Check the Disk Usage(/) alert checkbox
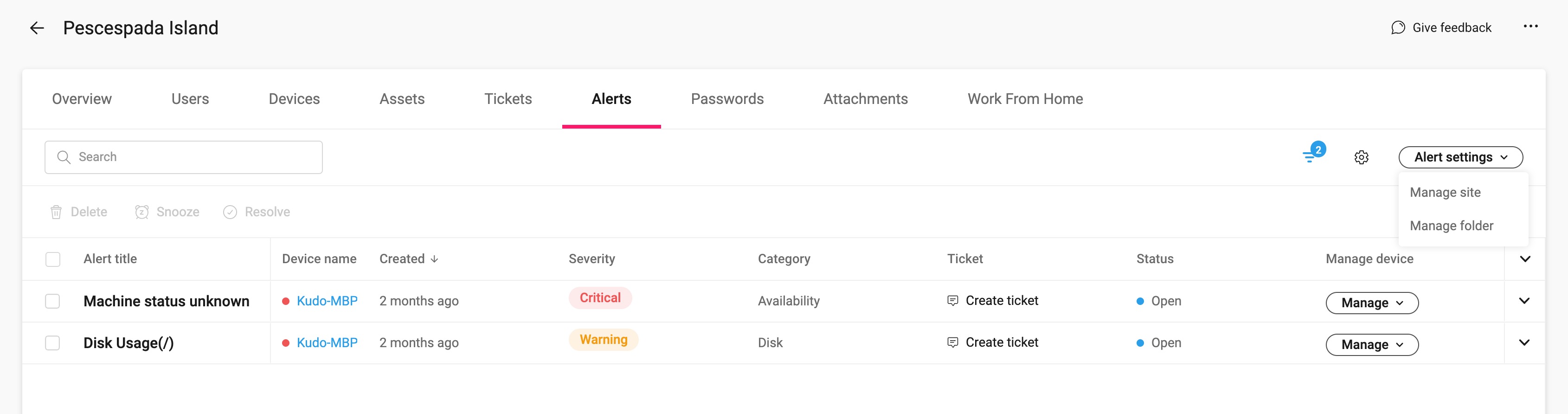The width and height of the screenshot is (1568, 414). coord(53,343)
